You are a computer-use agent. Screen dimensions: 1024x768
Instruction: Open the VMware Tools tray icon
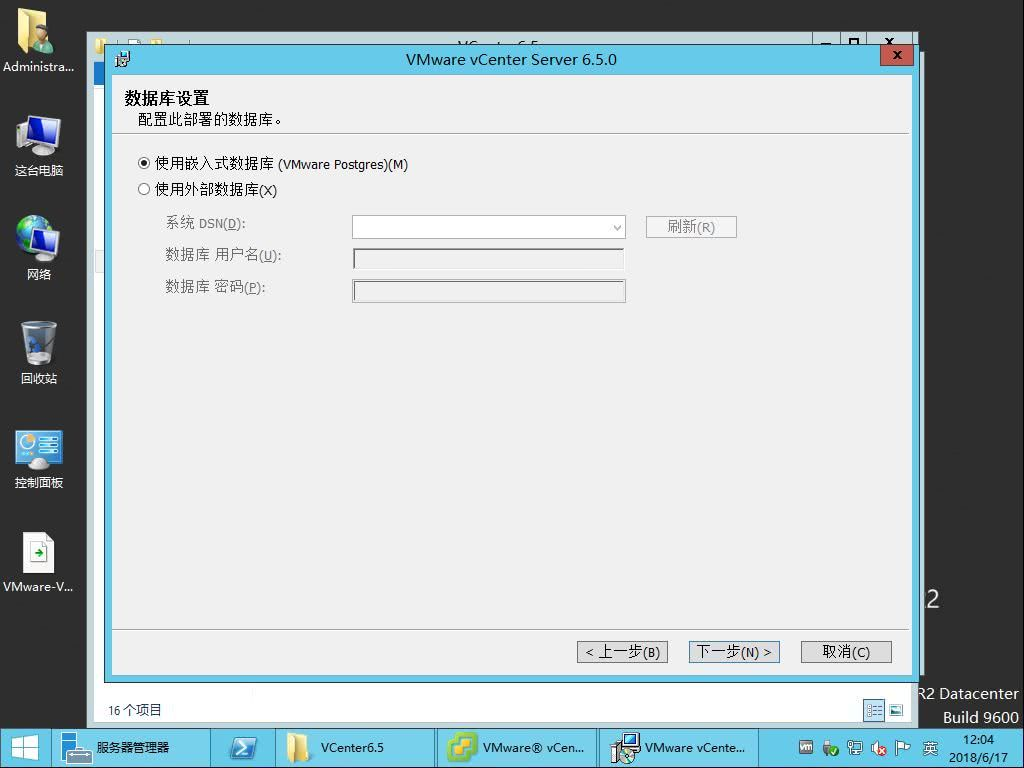pyautogui.click(x=806, y=747)
